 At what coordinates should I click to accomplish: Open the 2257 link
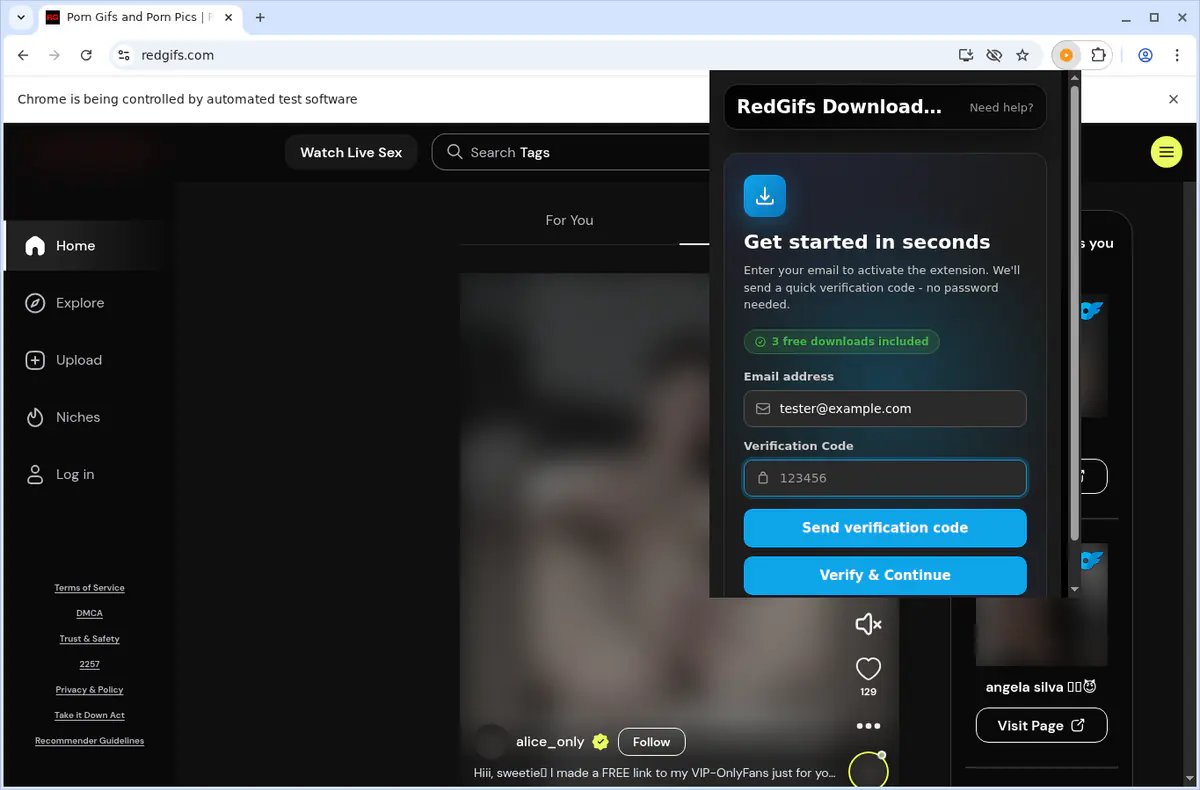(89, 664)
